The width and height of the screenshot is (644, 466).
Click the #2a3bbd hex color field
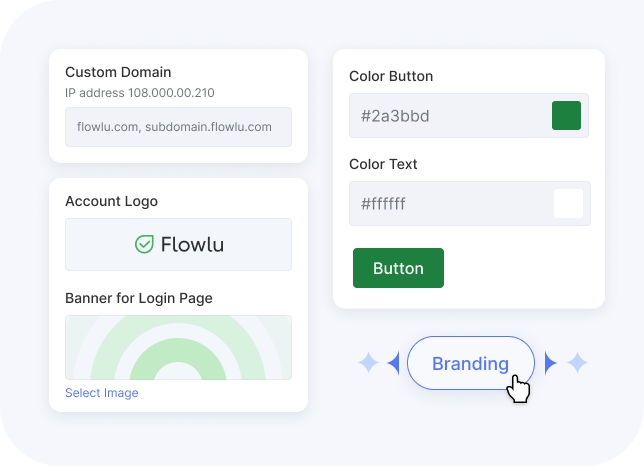pos(448,116)
